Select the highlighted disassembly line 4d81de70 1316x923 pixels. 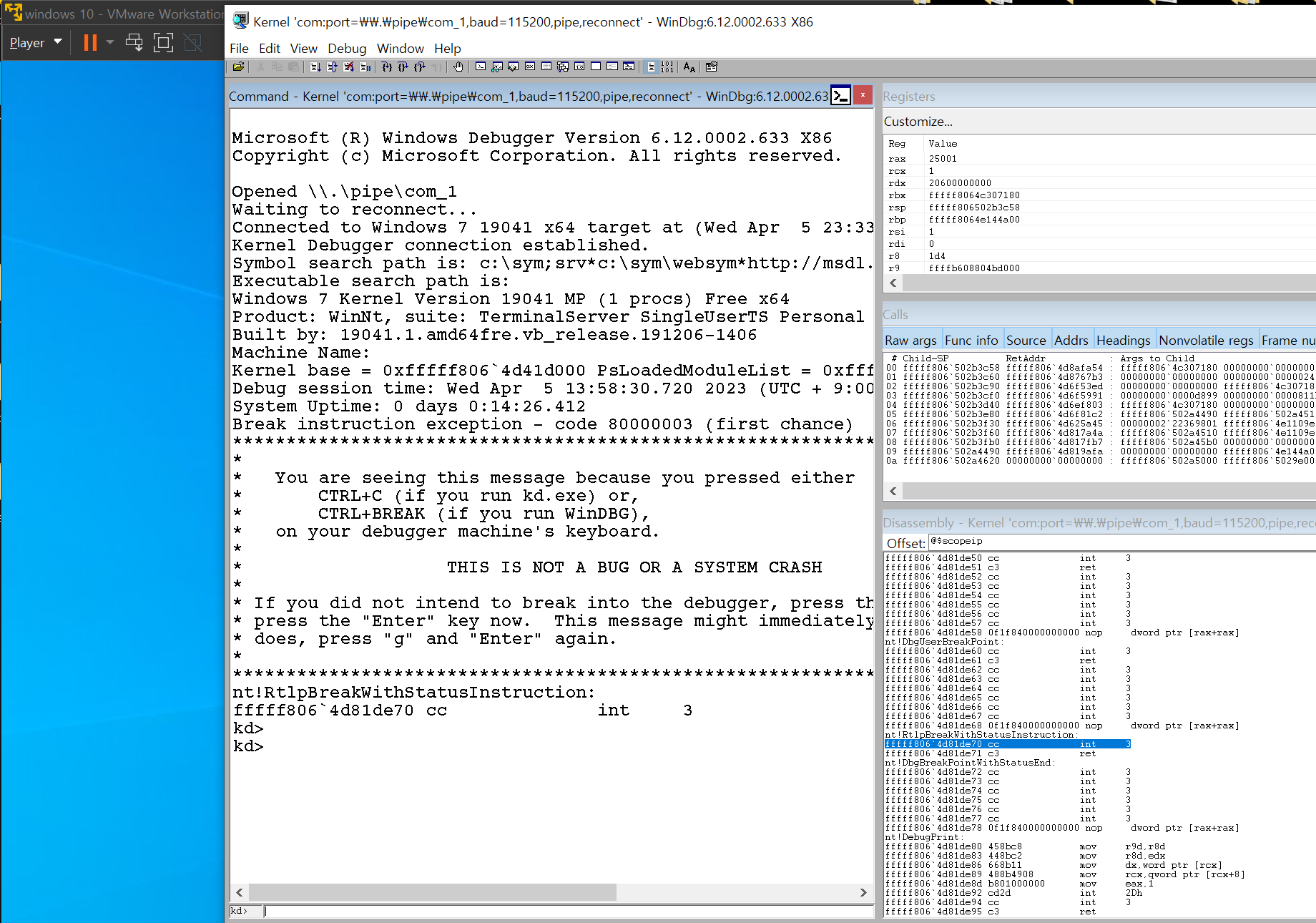click(x=1008, y=744)
